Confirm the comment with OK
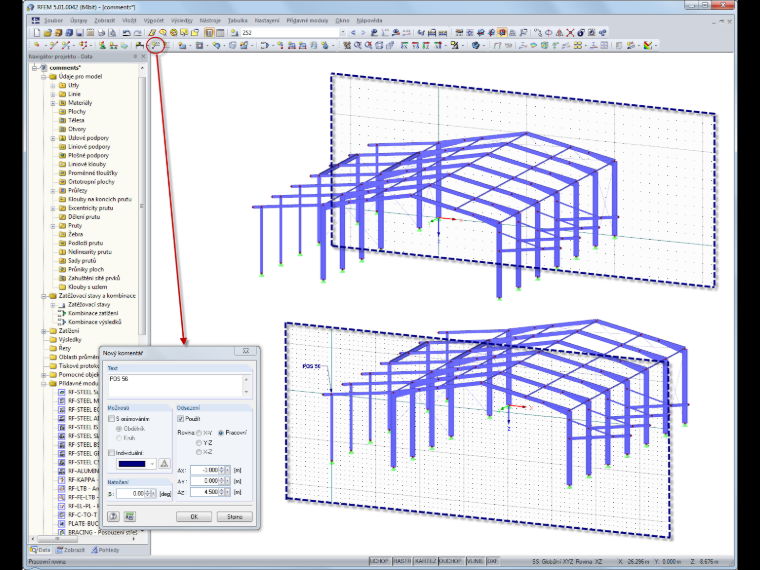This screenshot has width=760, height=570. tap(194, 517)
